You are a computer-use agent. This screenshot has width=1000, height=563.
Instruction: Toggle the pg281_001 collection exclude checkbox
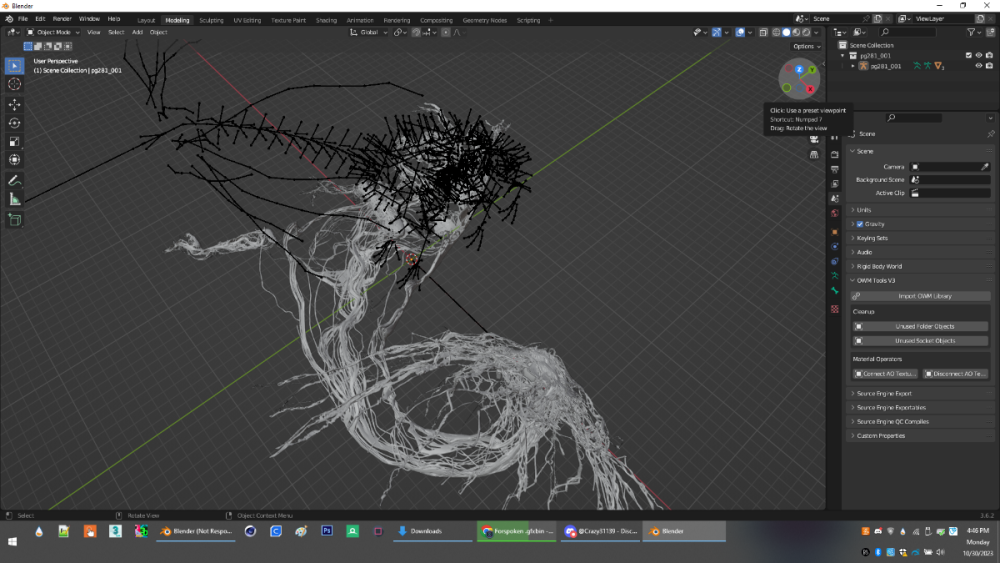pyautogui.click(x=968, y=56)
